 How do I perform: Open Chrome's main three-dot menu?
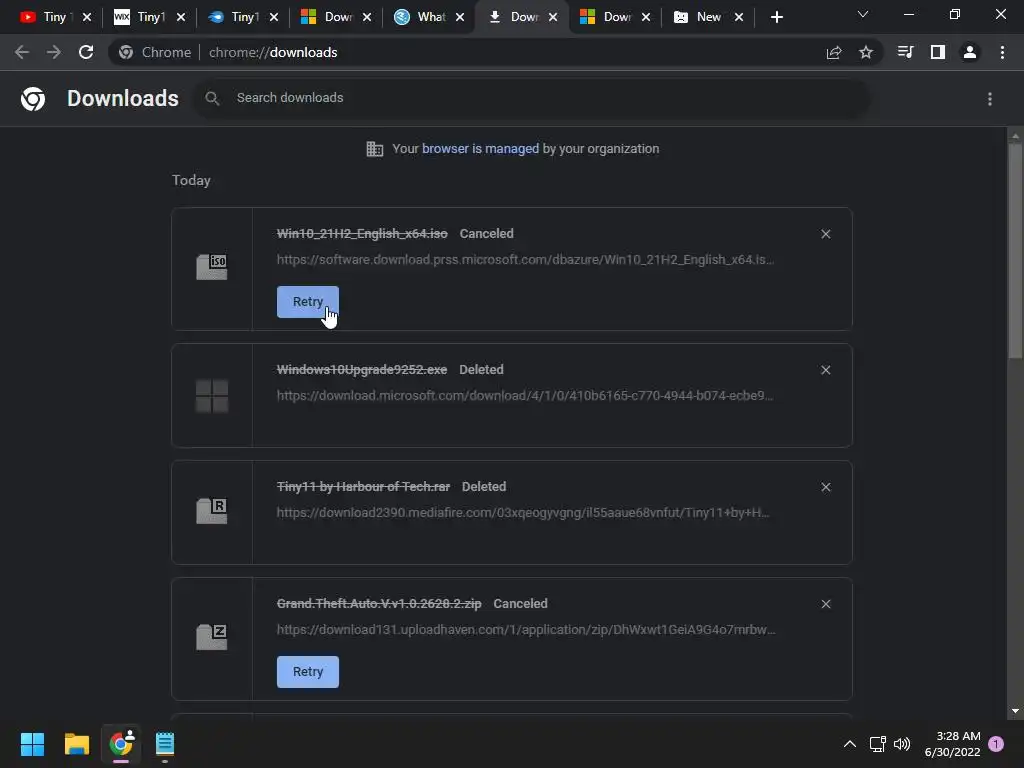click(1002, 52)
